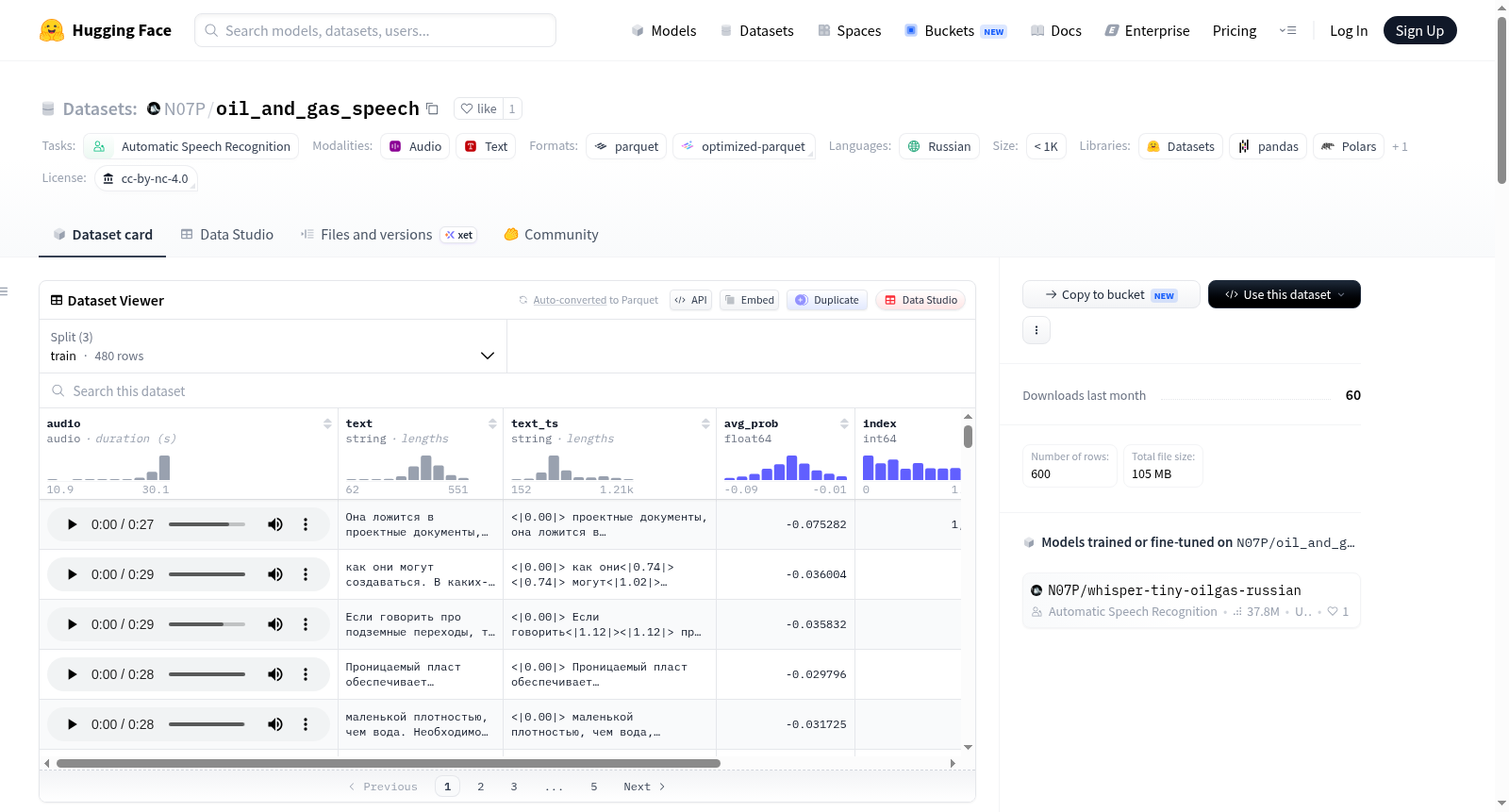Viewport: 1509px width, 812px height.
Task: Sort by the audio column
Action: click(x=327, y=424)
